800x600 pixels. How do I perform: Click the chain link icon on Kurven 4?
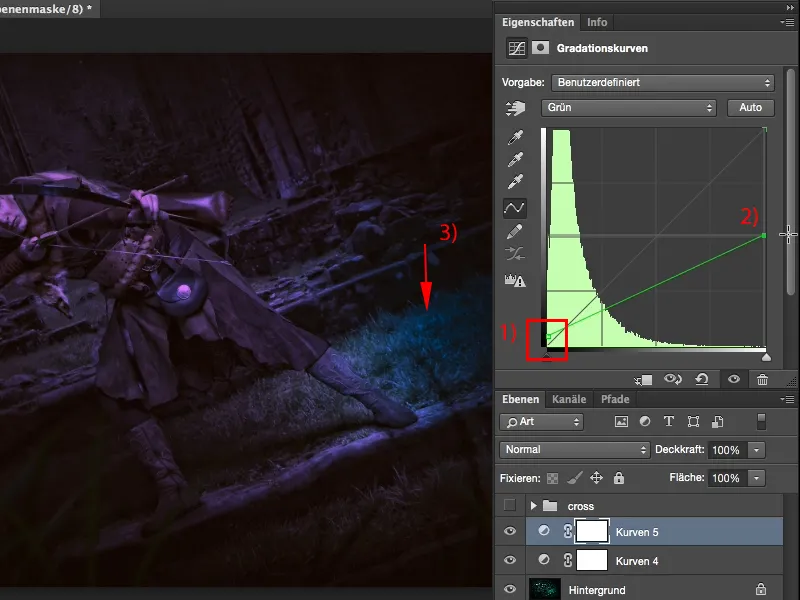[567, 560]
